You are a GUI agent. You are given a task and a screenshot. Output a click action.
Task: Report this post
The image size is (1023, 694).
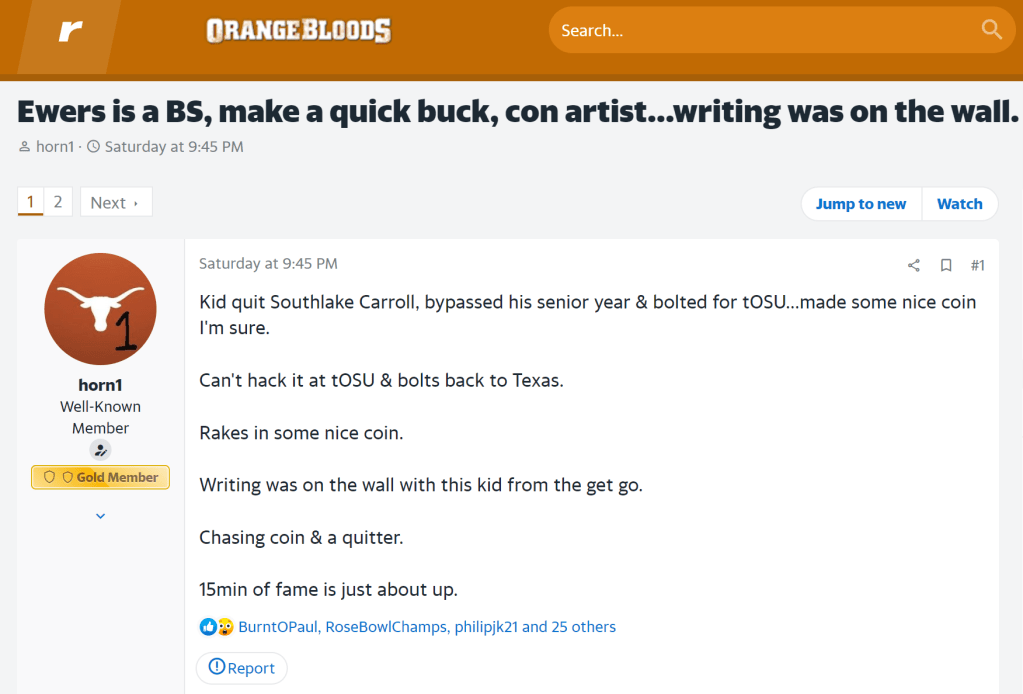pos(241,668)
